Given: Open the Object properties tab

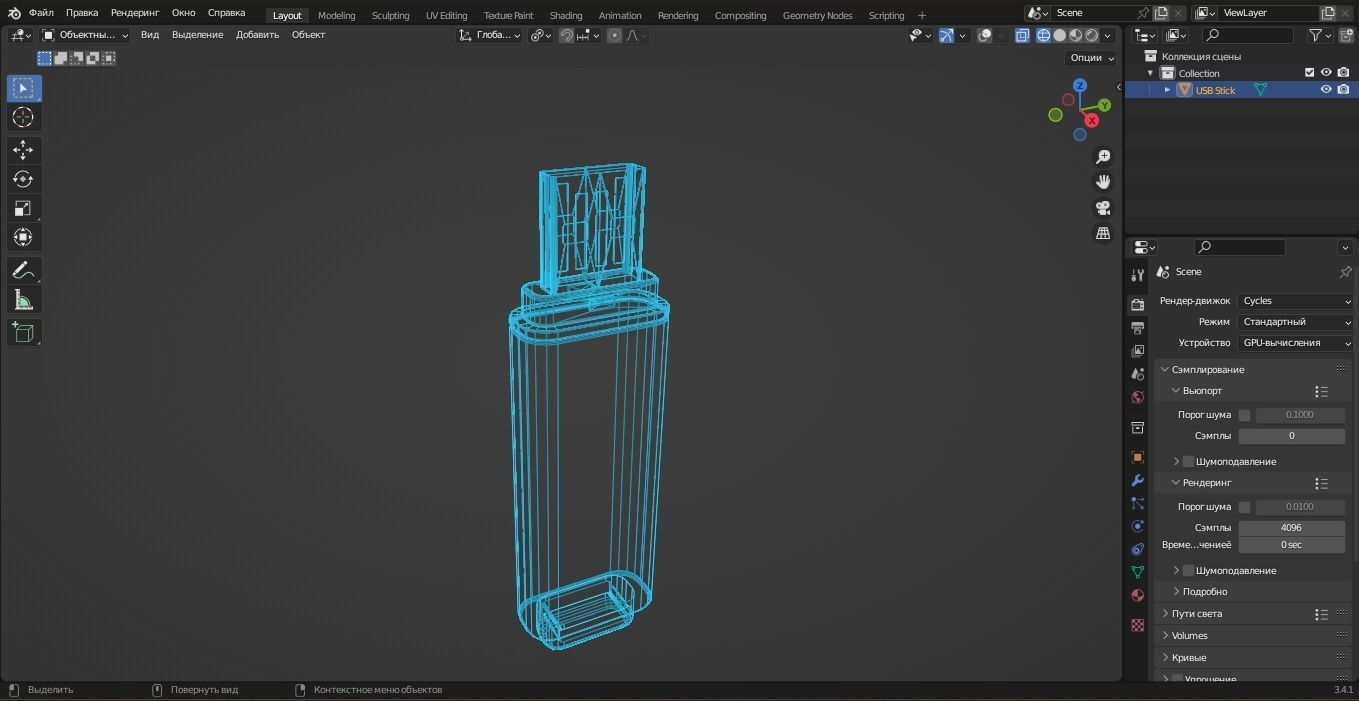Looking at the screenshot, I should (x=1137, y=458).
